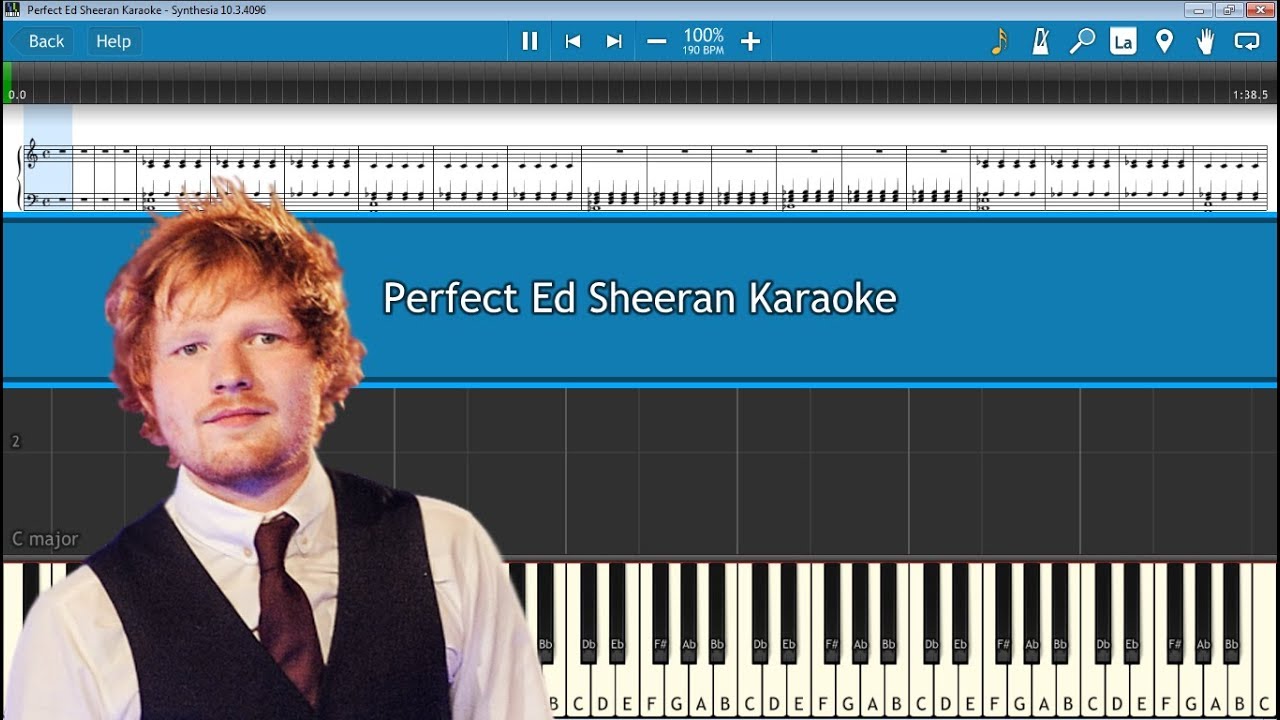Increase playback speed with plus button
Viewport: 1280px width, 720px height.
[751, 41]
